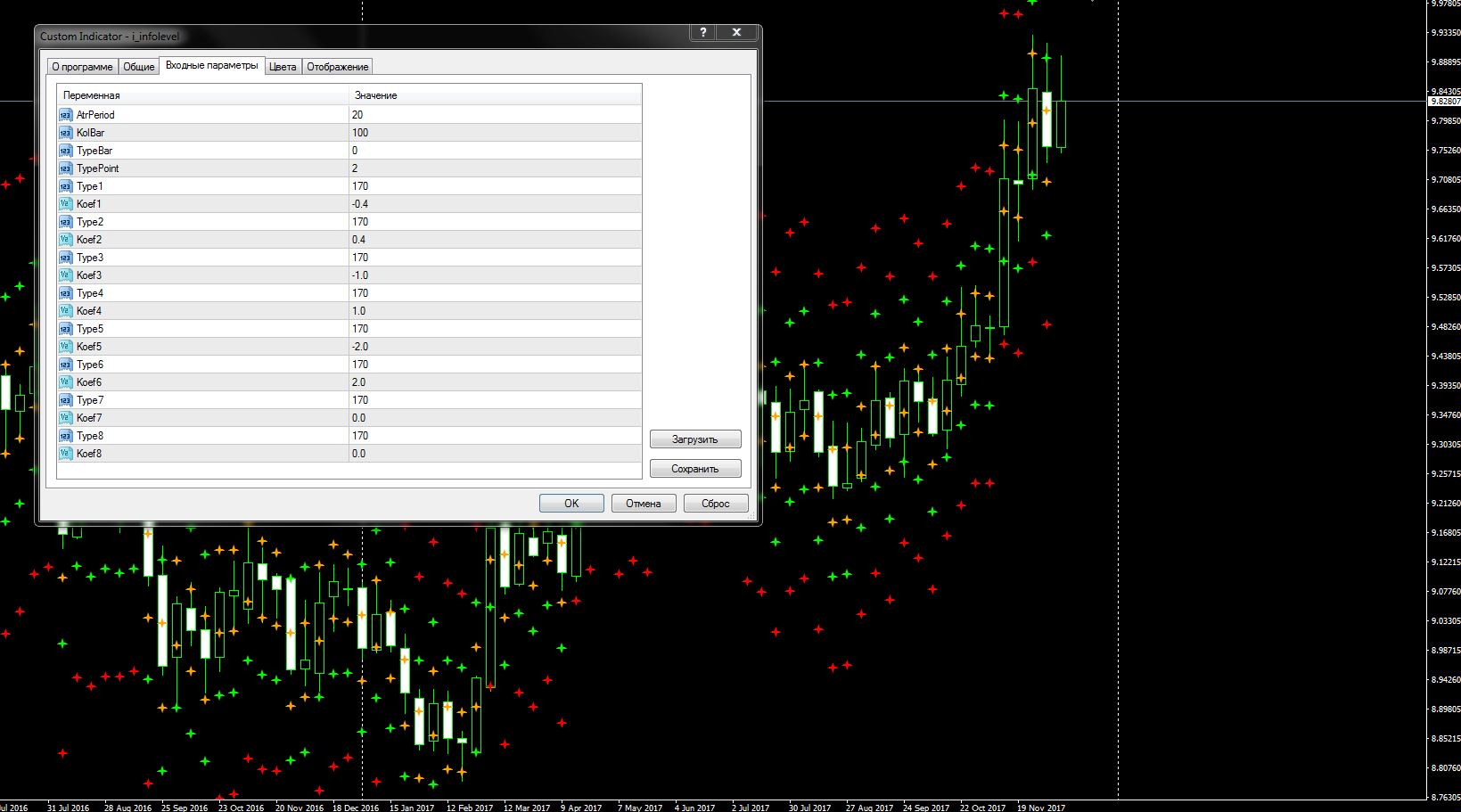Cancel the dialog with Отмена
Image resolution: width=1461 pixels, height=812 pixels.
tap(644, 504)
